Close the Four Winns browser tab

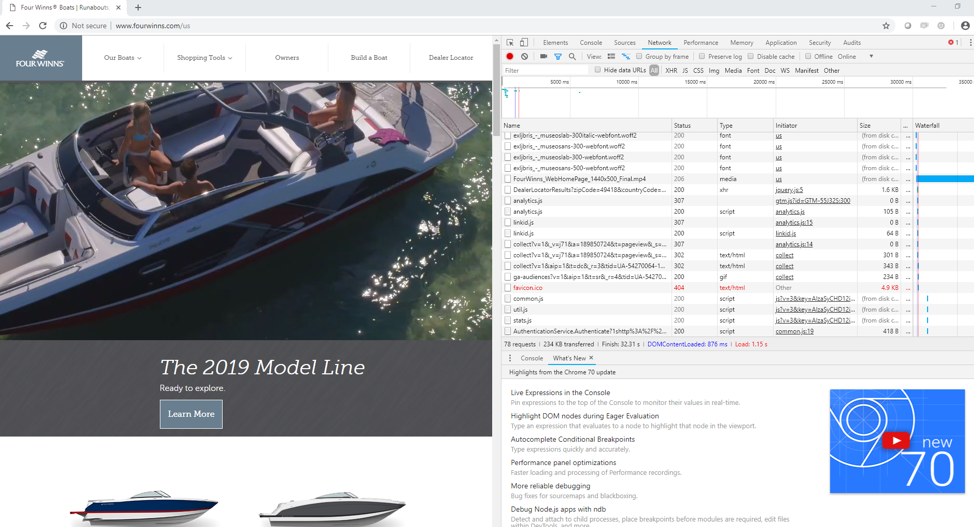point(118,7)
